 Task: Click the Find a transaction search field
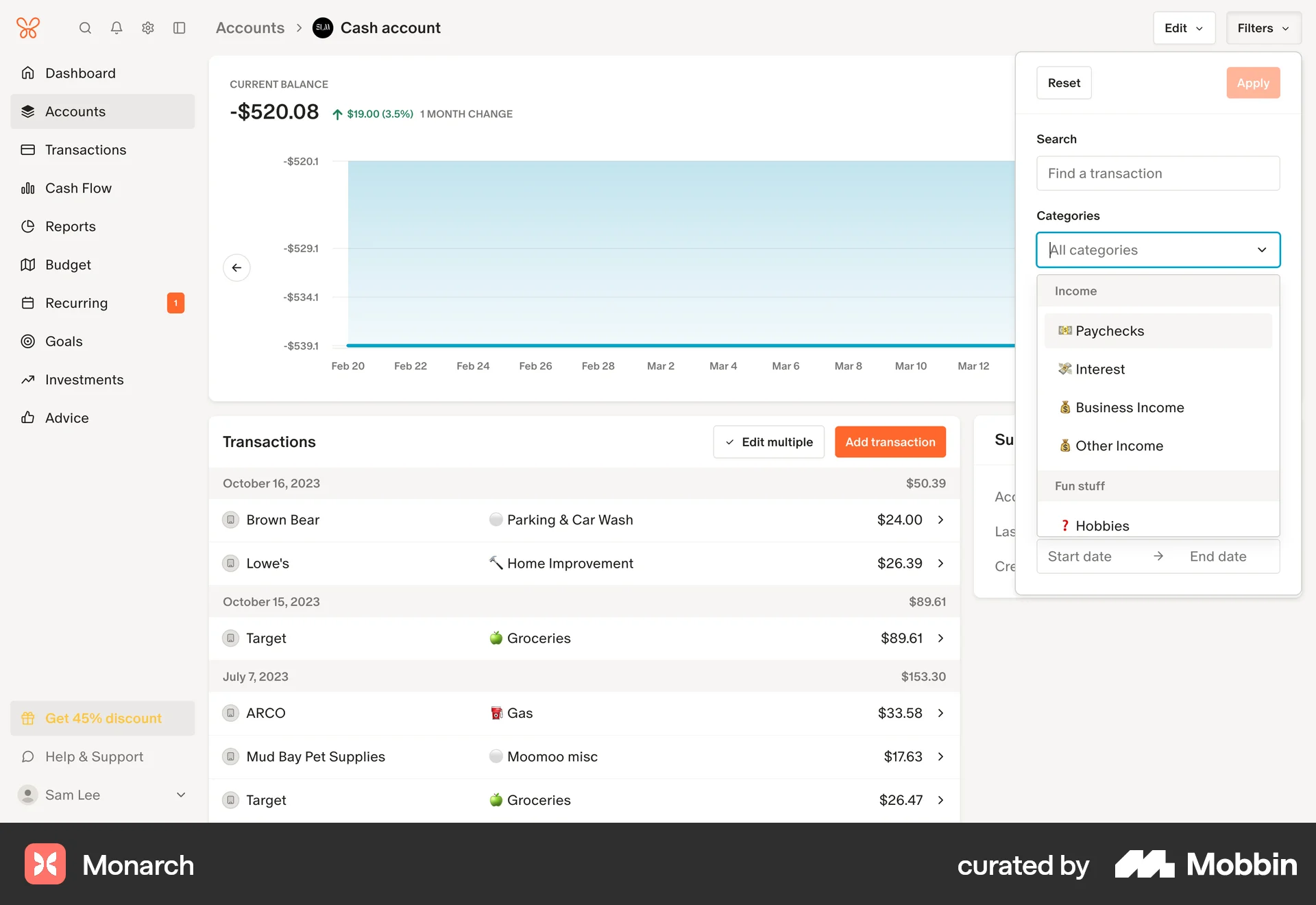[1157, 173]
